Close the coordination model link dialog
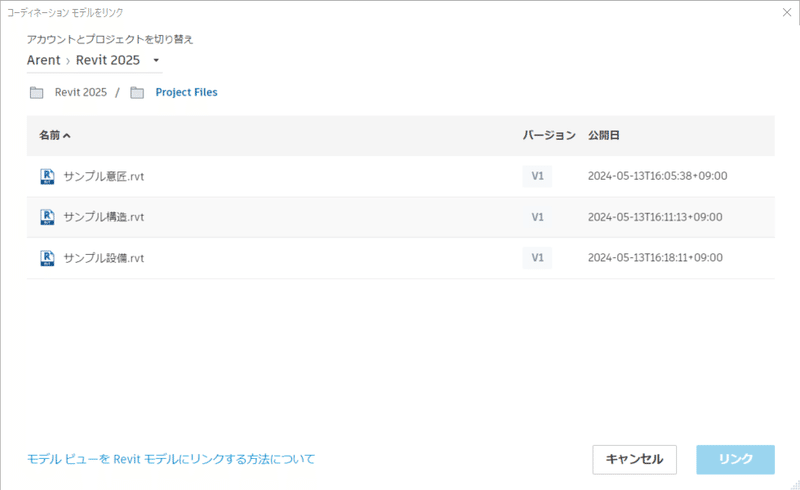 (x=783, y=12)
